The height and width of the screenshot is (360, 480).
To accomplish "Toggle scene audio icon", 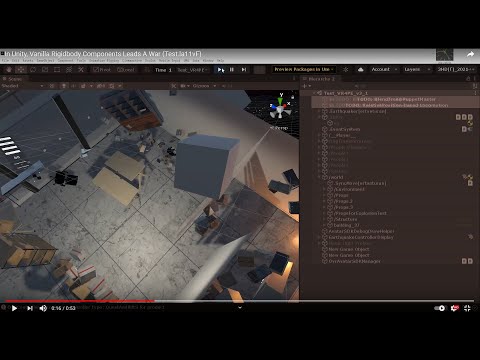I will click(73, 86).
